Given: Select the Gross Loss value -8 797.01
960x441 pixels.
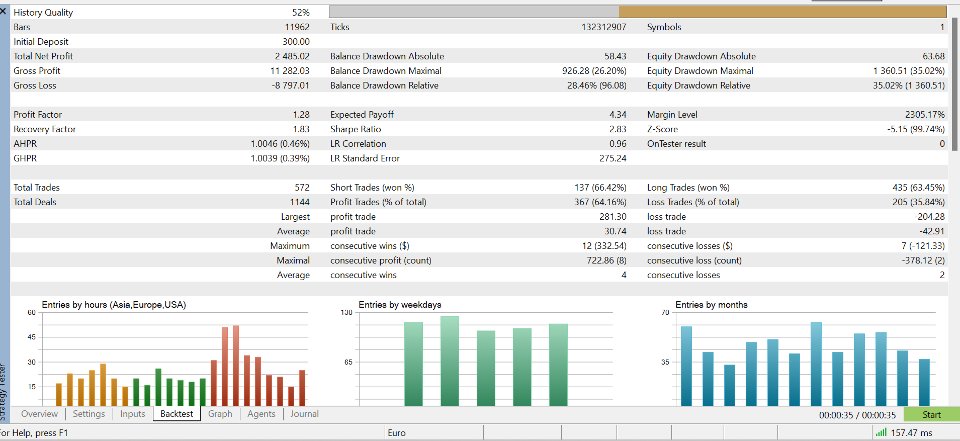Looking at the screenshot, I should [x=290, y=86].
